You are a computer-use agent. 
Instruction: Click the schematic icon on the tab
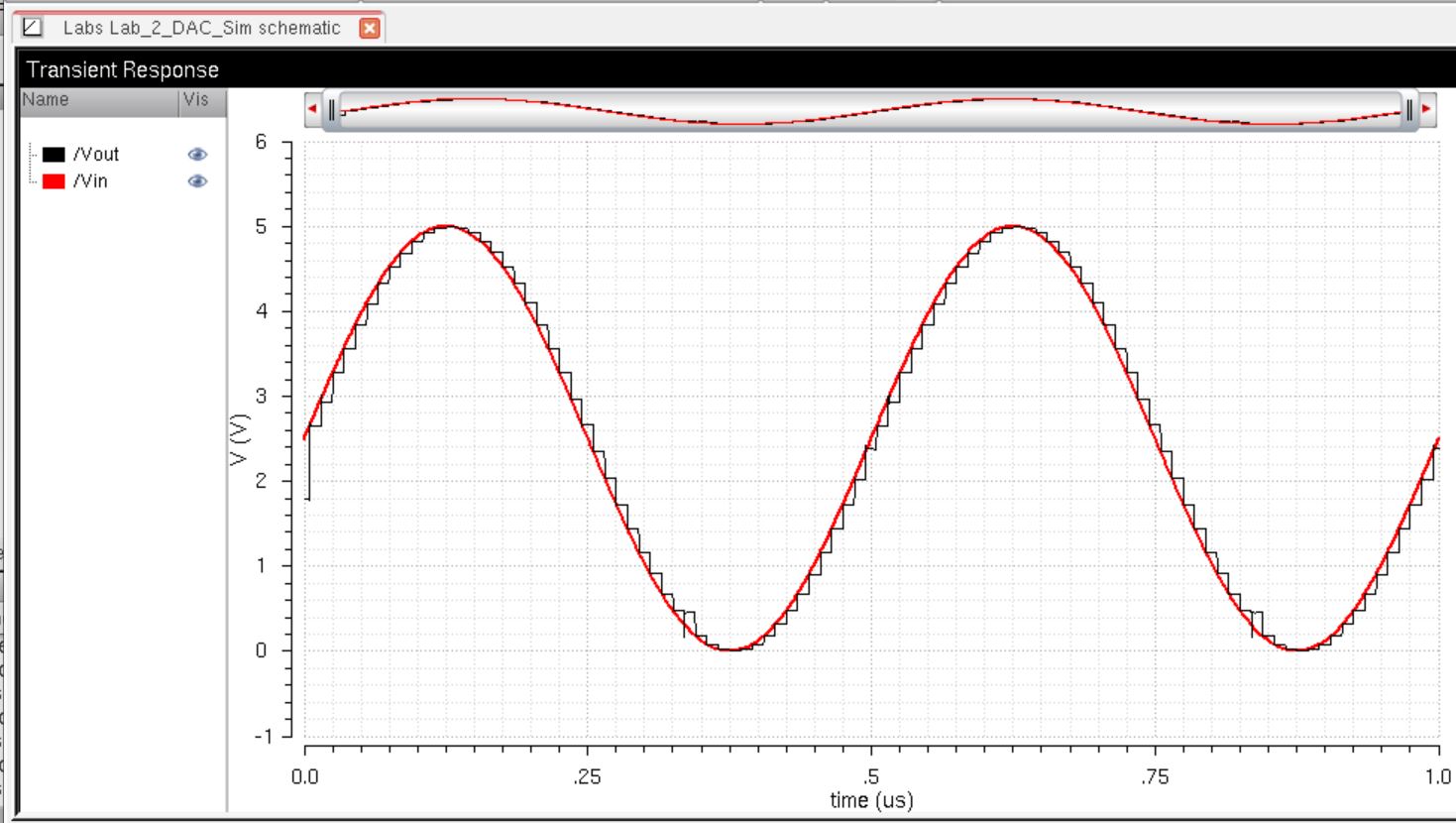(33, 28)
